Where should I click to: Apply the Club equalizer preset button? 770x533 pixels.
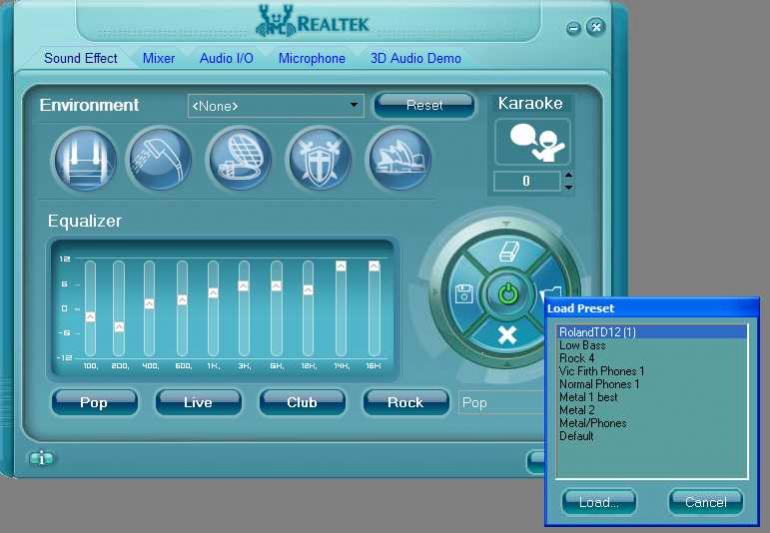[302, 402]
